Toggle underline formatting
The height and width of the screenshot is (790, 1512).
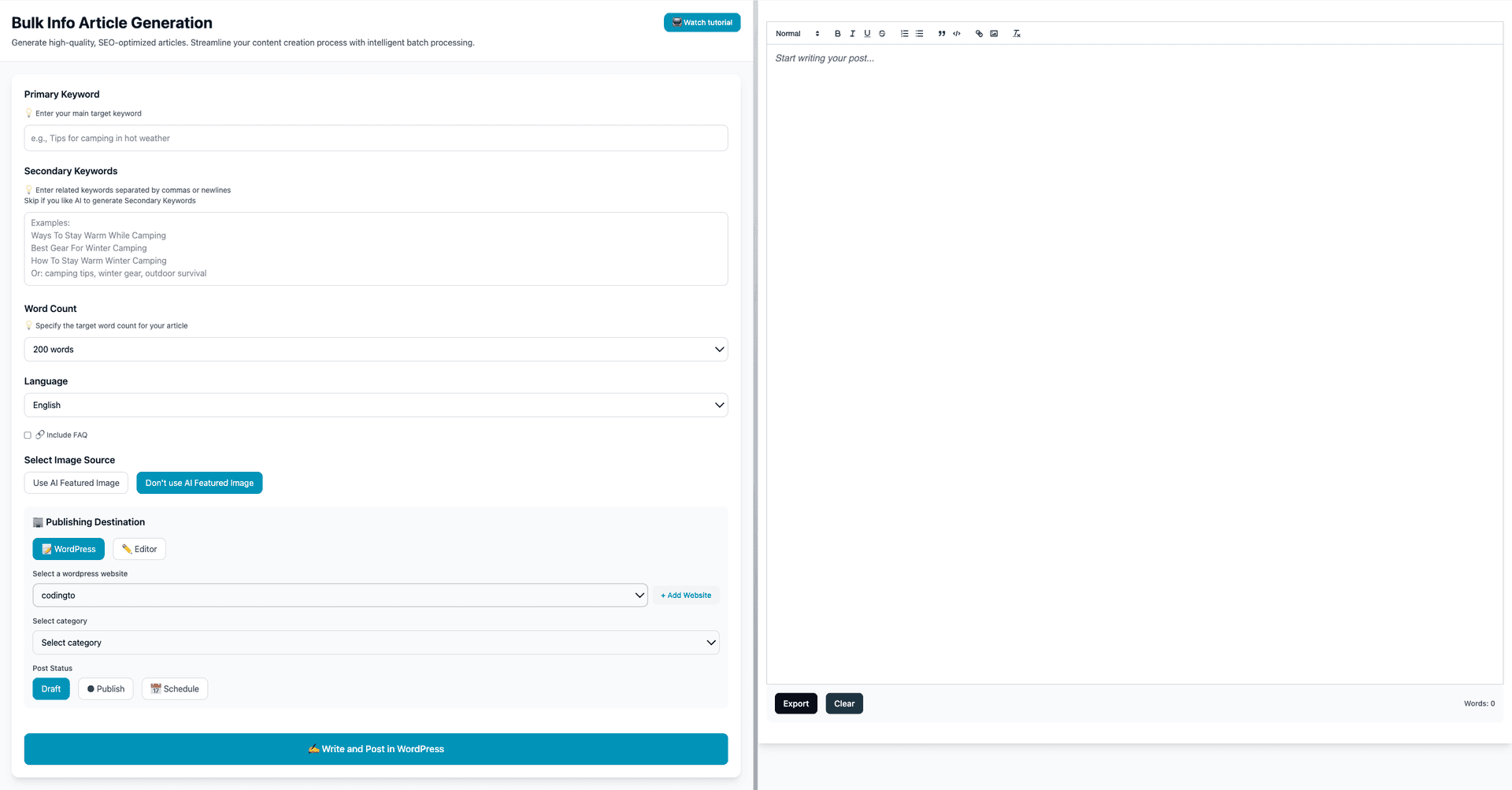click(x=867, y=33)
